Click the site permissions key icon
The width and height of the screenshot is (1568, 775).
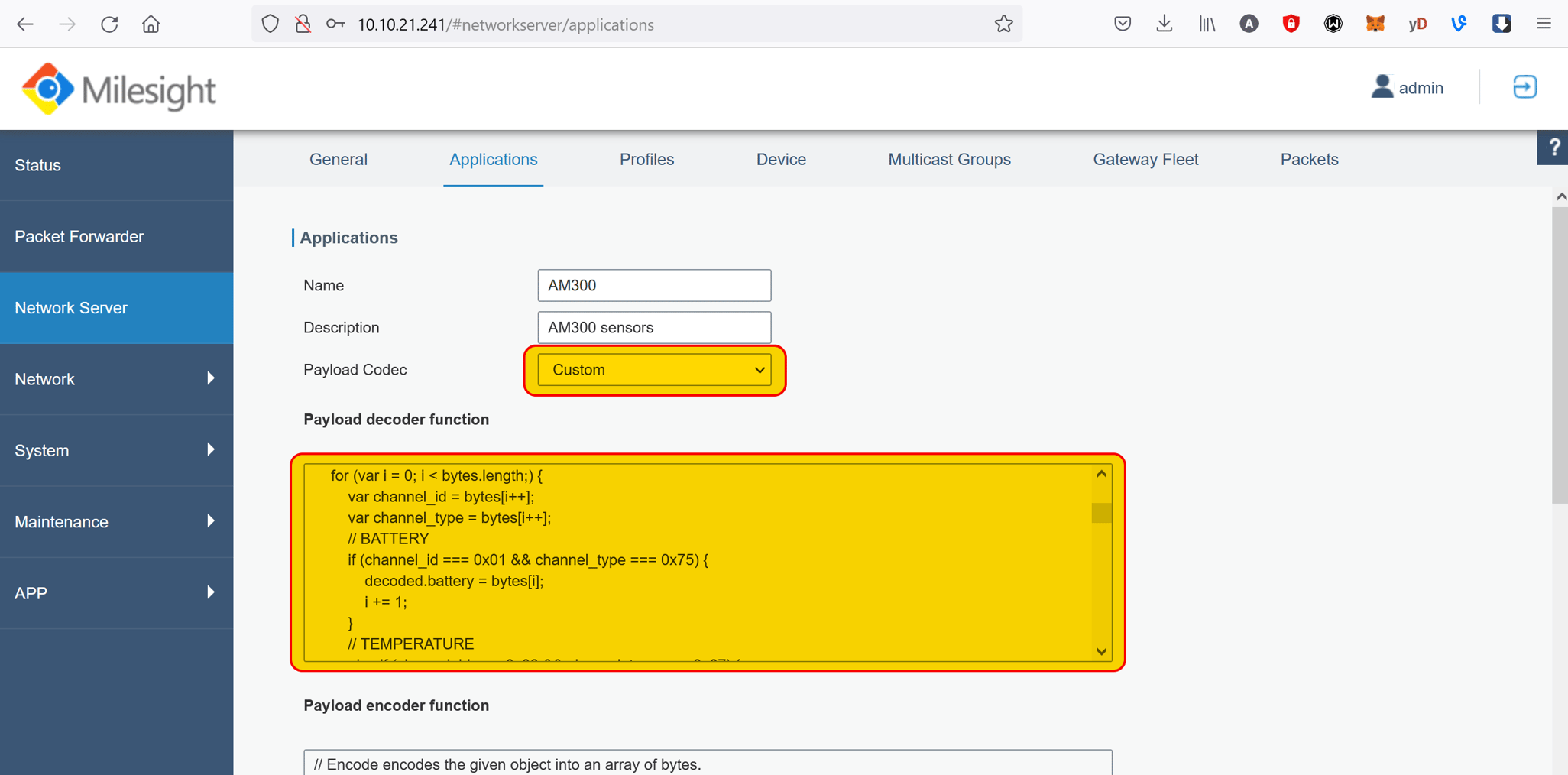coord(335,24)
